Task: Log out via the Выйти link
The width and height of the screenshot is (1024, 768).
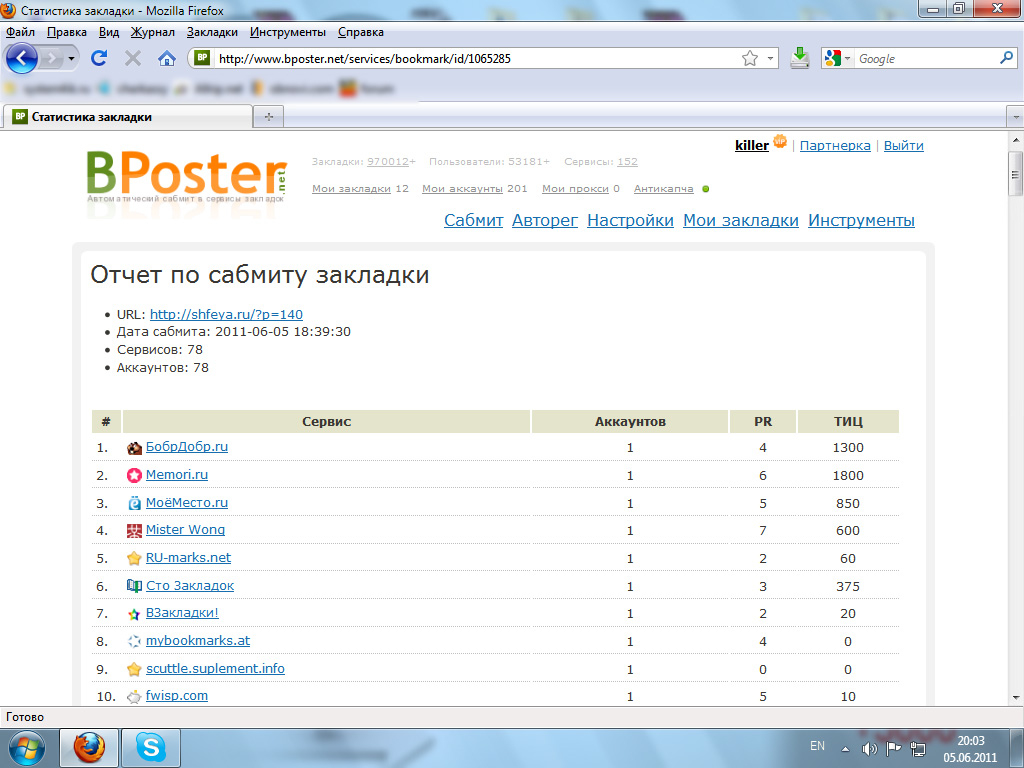Action: pos(903,146)
